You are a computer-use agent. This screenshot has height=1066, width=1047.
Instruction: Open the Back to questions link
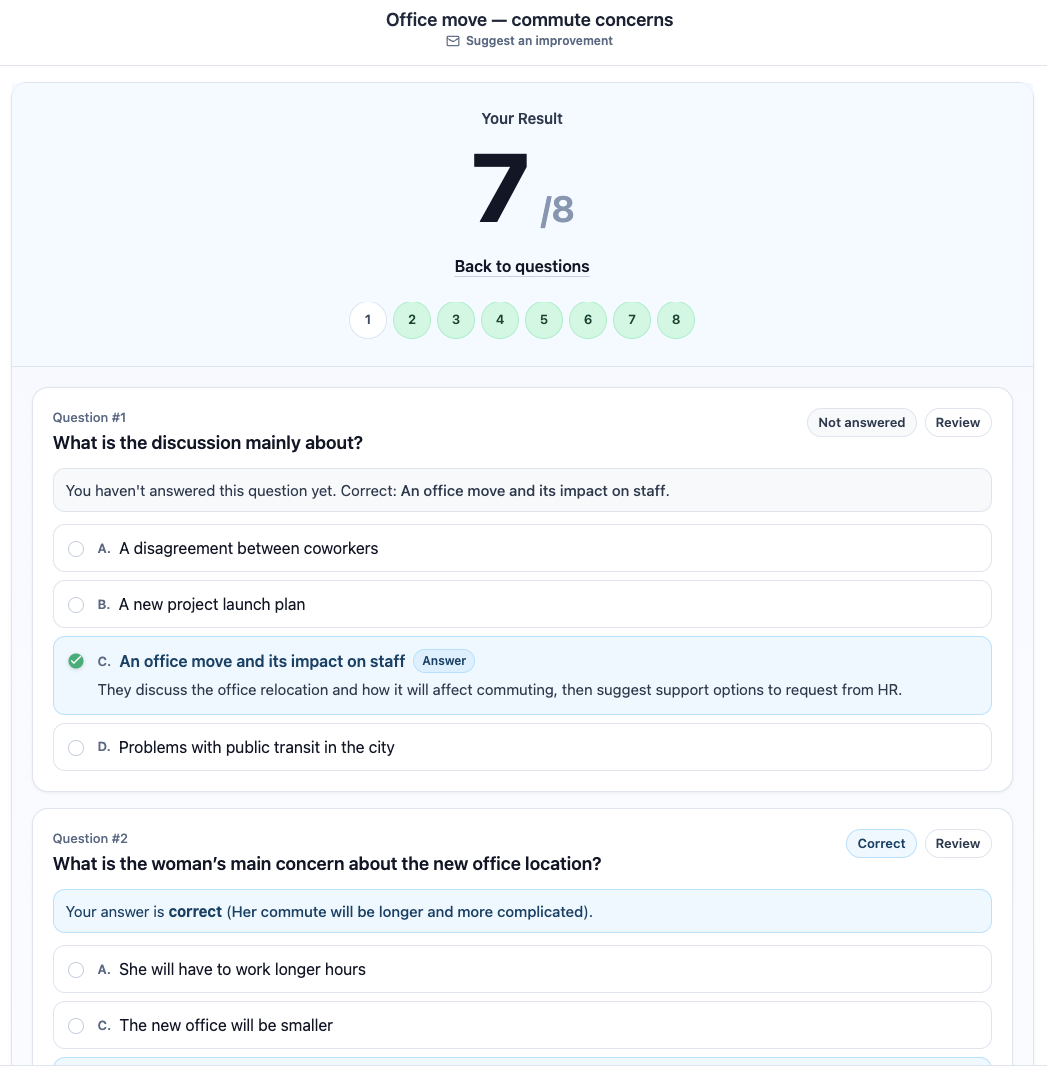tap(522, 266)
